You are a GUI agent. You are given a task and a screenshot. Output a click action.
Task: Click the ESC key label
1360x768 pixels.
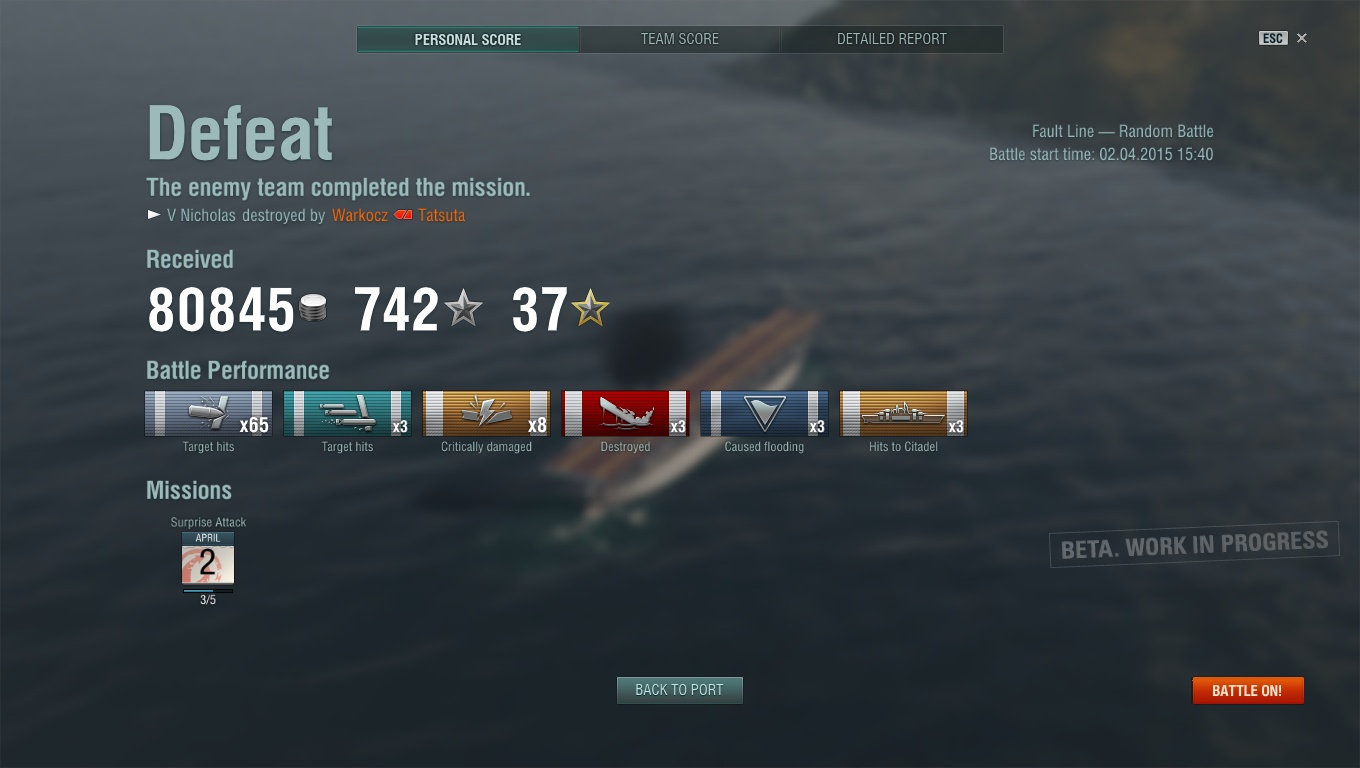tap(1273, 38)
